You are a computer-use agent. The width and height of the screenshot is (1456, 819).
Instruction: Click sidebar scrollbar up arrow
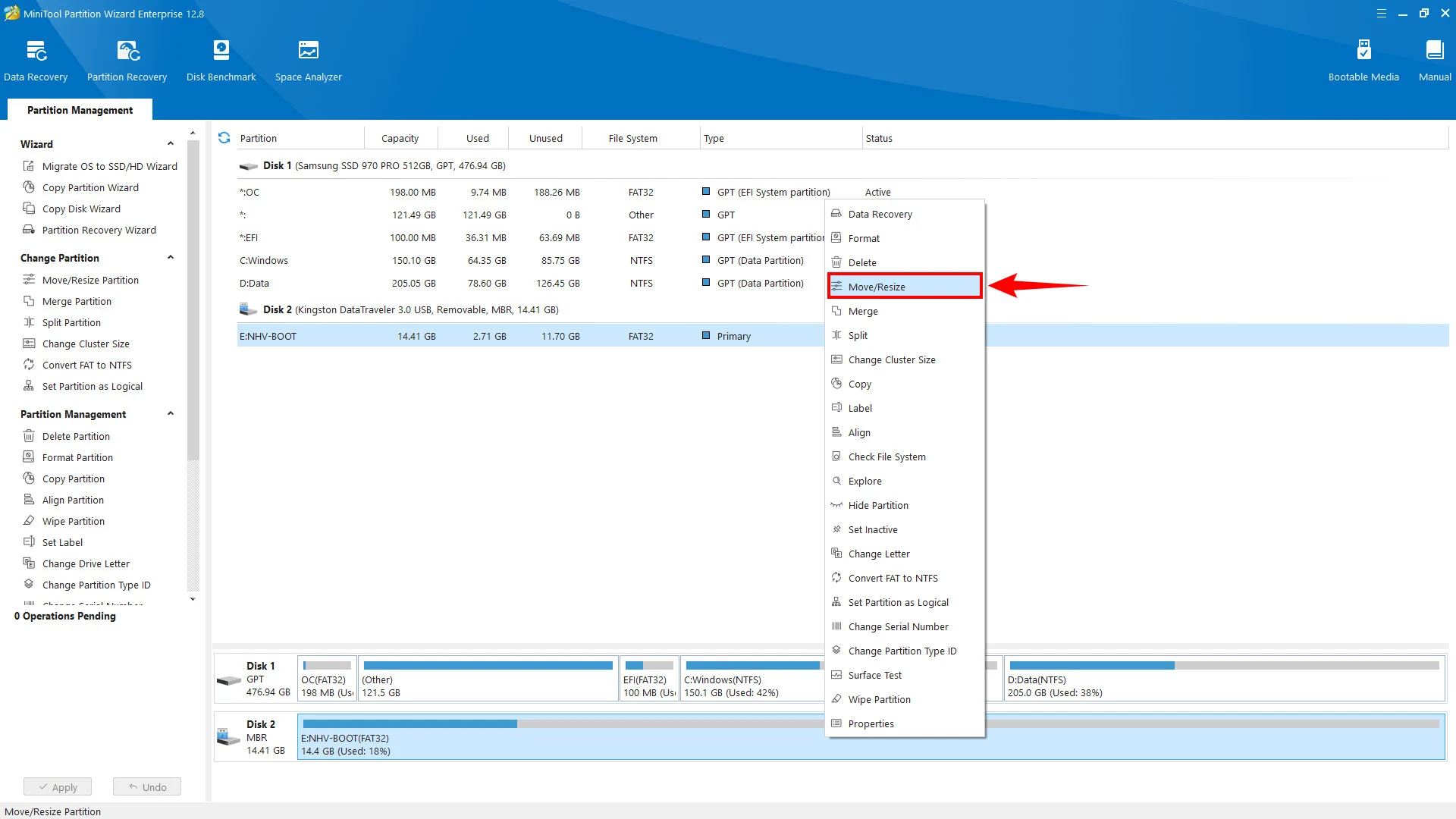tap(193, 133)
